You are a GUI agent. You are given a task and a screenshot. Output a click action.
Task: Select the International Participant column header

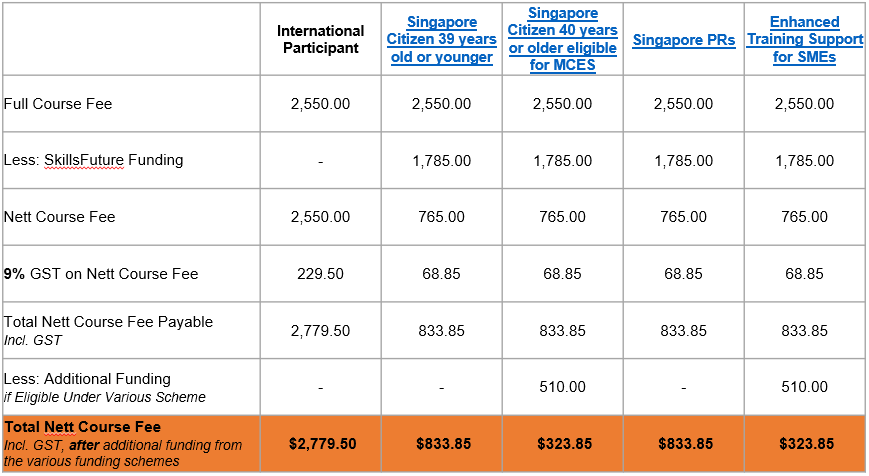point(320,40)
